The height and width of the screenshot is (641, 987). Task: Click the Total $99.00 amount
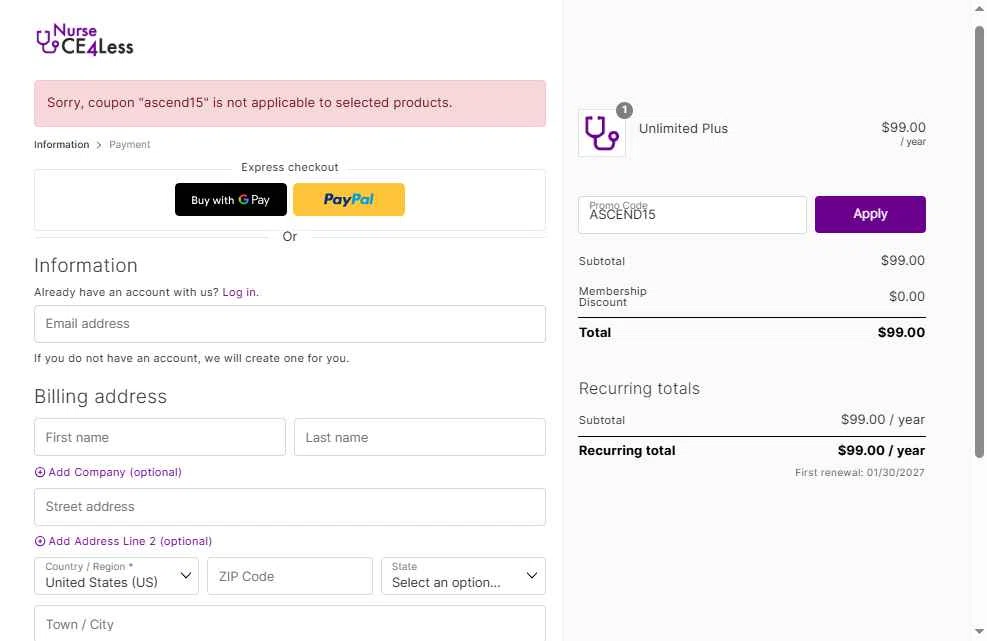(901, 332)
